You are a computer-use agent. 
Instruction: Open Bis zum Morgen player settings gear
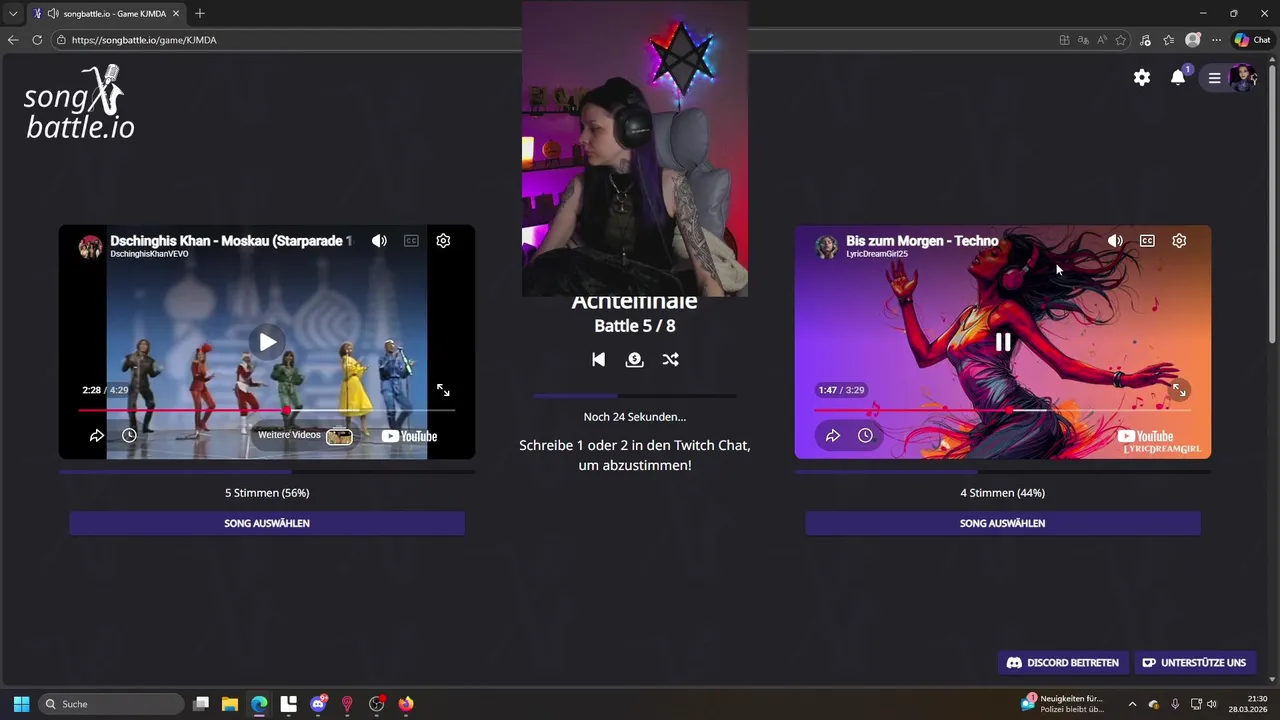(x=1179, y=241)
